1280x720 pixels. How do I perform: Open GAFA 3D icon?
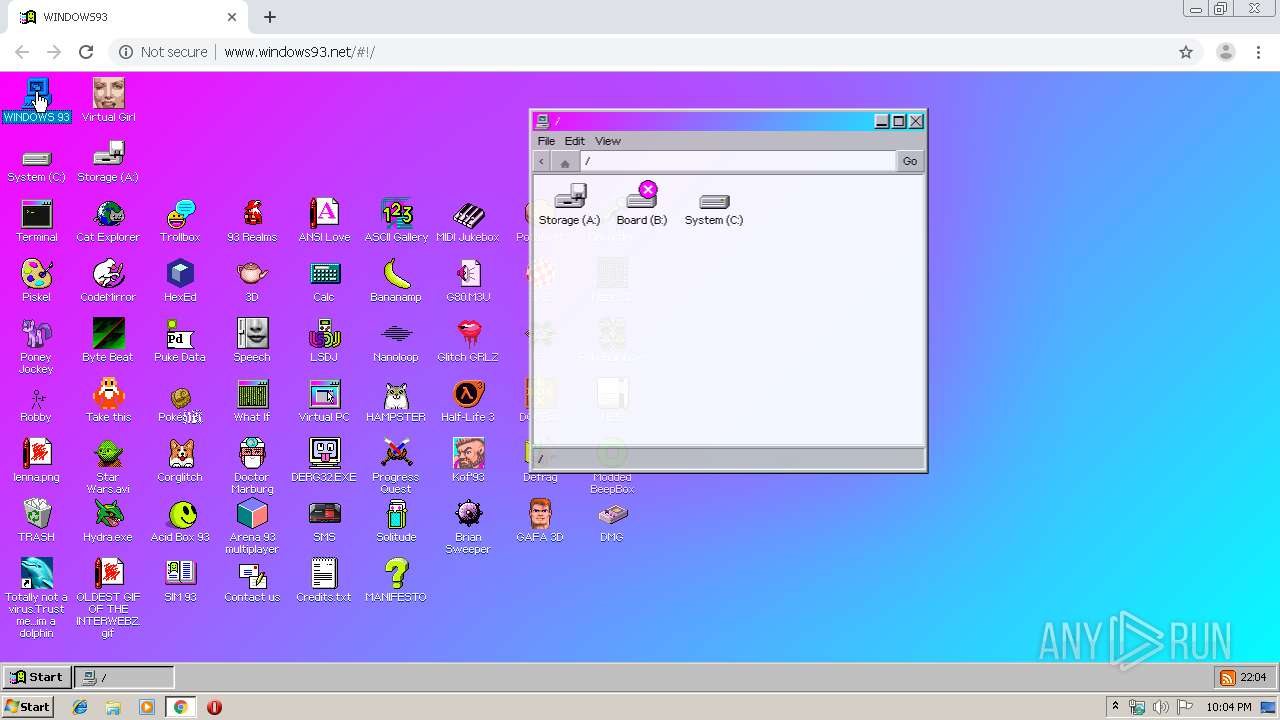point(540,521)
